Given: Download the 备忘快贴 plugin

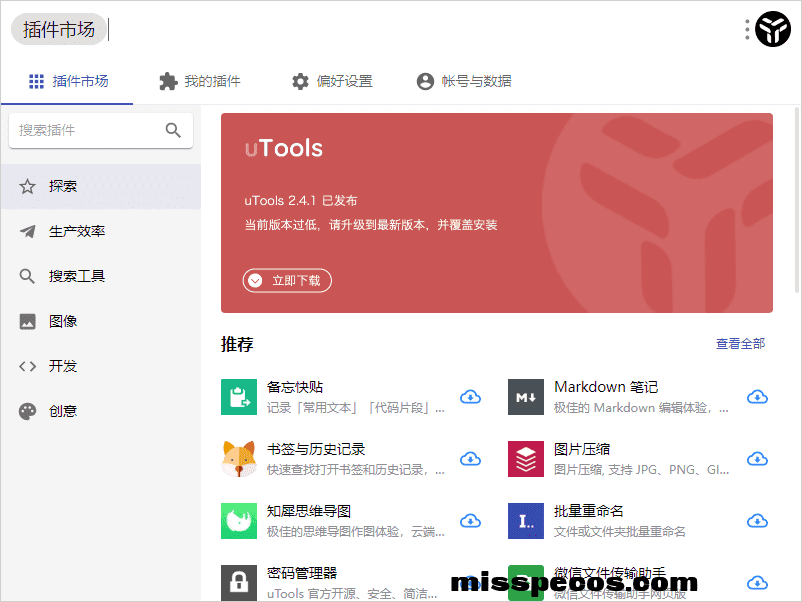Looking at the screenshot, I should (470, 397).
